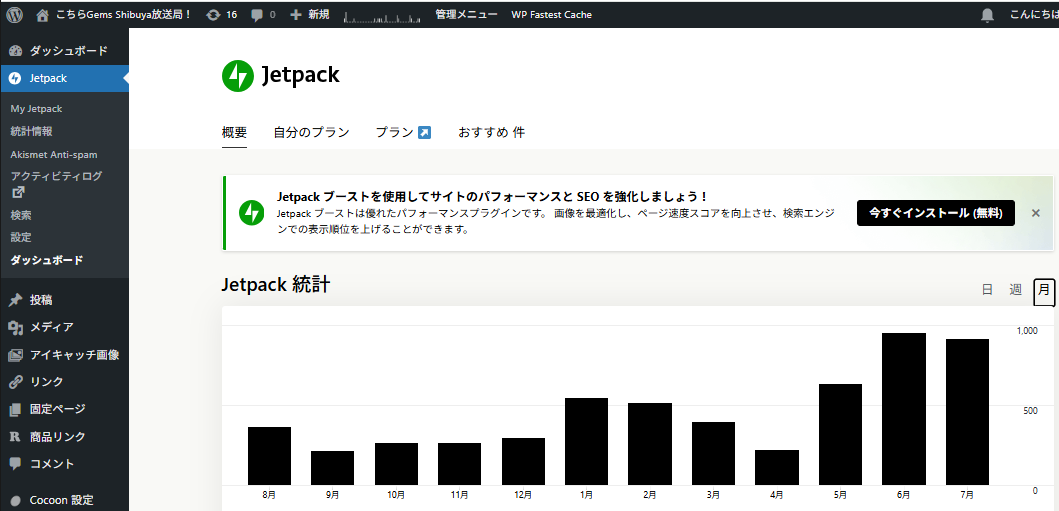
Task: Click the アイキャッチ画像 images icon
Action: click(16, 354)
